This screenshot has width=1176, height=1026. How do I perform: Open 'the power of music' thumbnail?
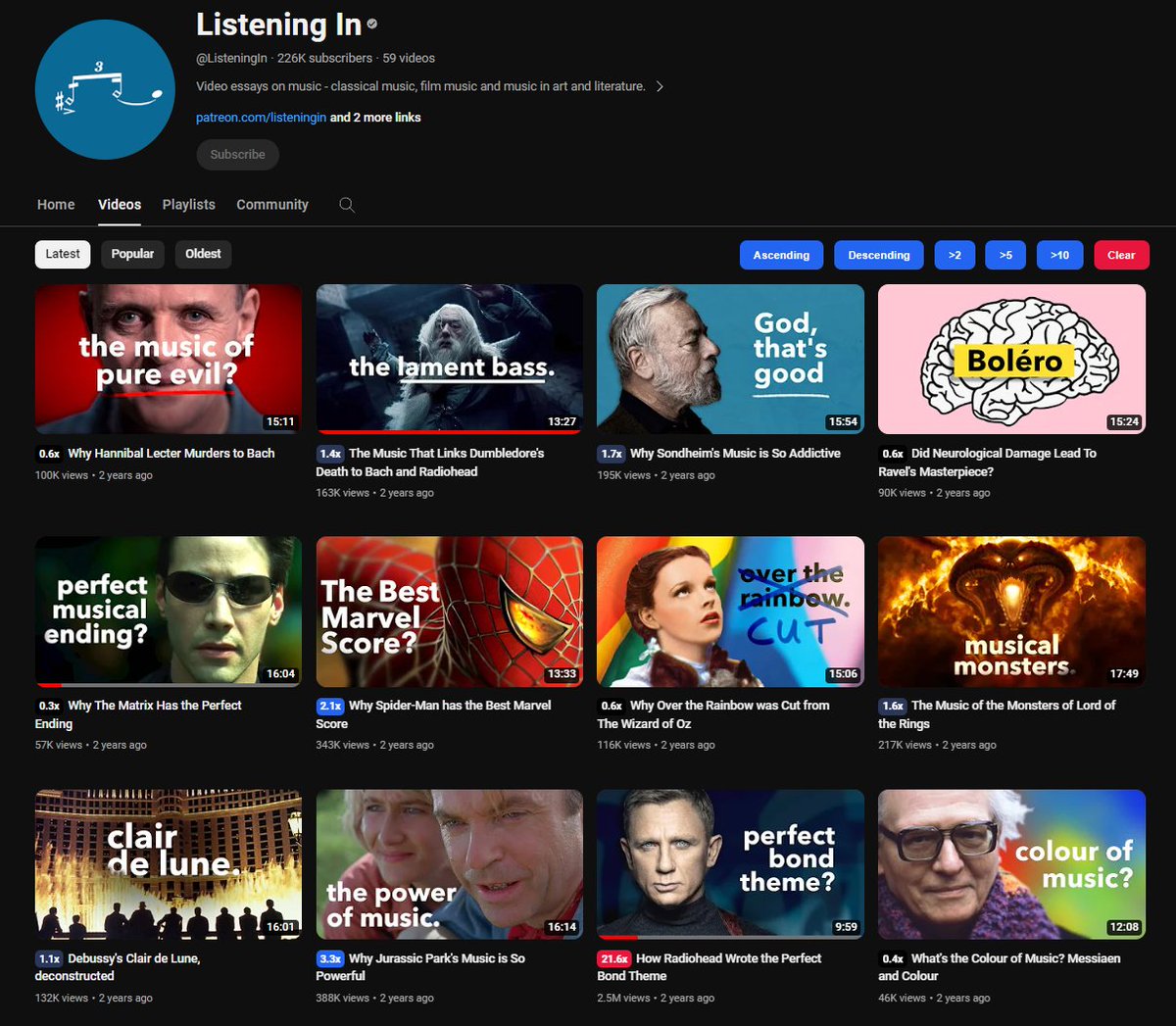449,864
